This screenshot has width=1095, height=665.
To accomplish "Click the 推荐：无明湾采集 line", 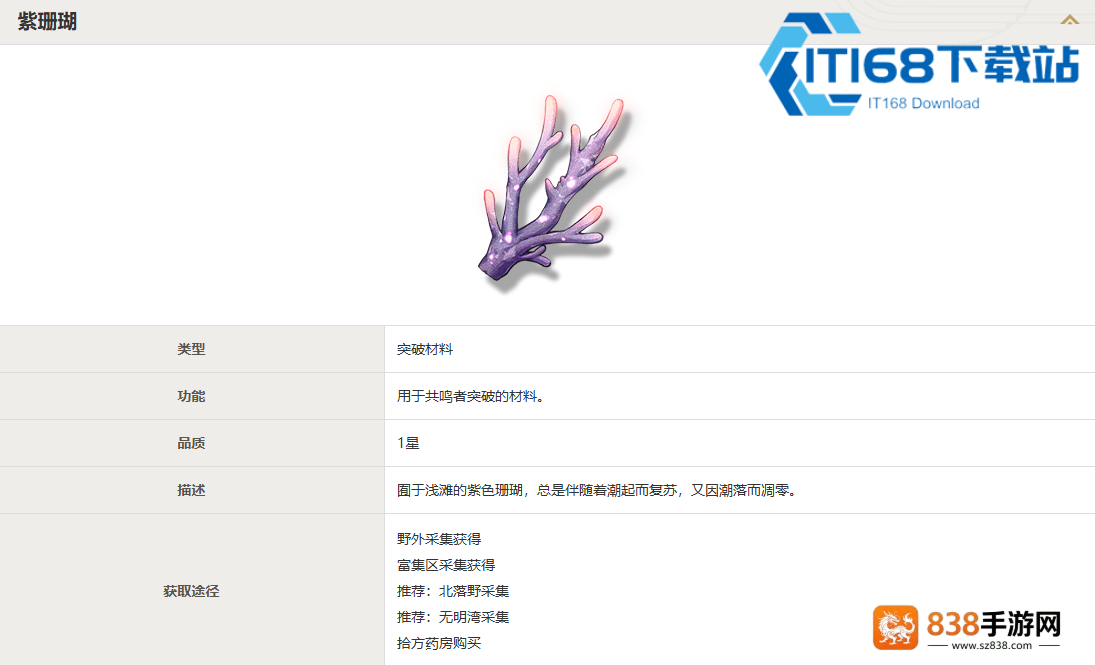I will (x=453, y=617).
